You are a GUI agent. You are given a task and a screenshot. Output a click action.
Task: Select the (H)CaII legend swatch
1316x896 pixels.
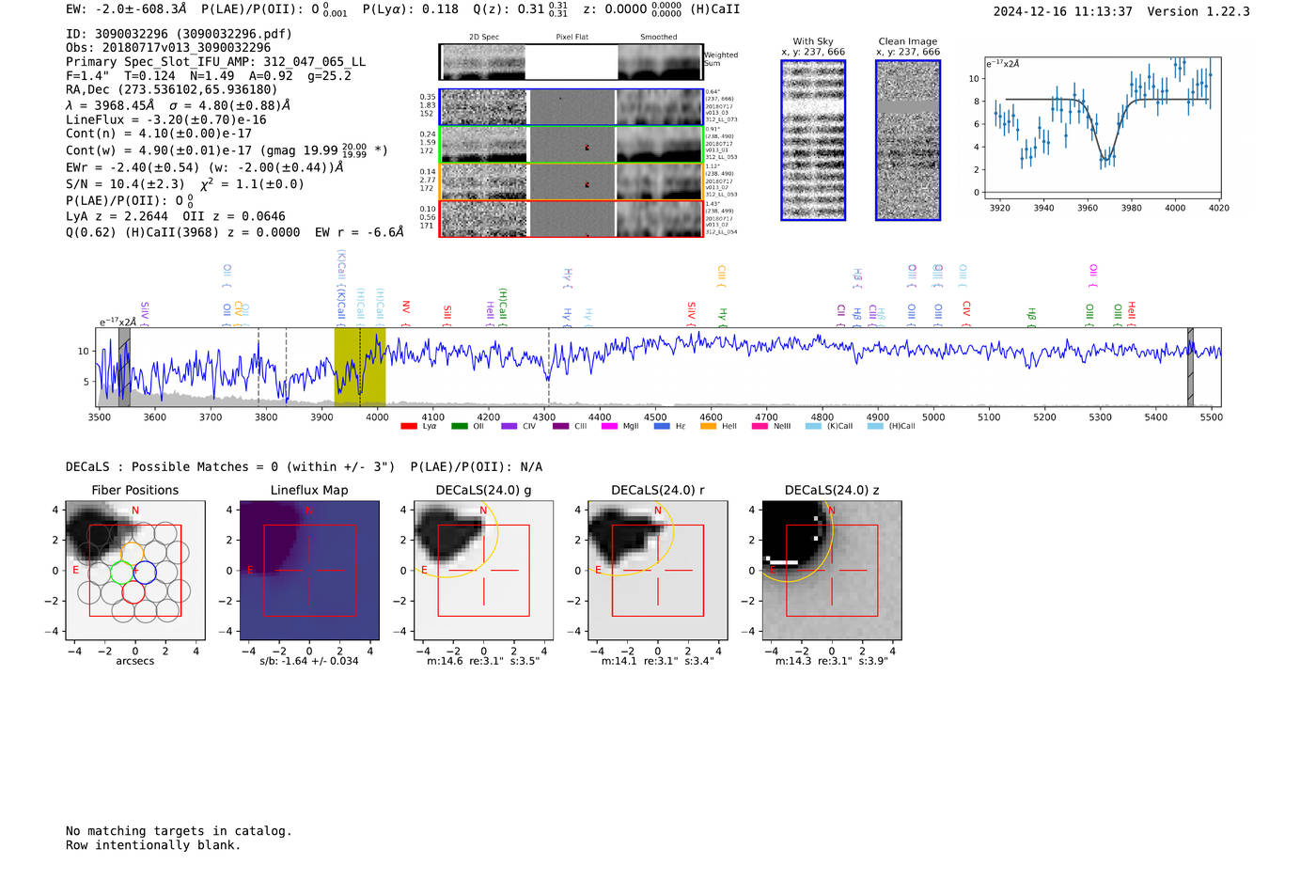click(x=875, y=426)
